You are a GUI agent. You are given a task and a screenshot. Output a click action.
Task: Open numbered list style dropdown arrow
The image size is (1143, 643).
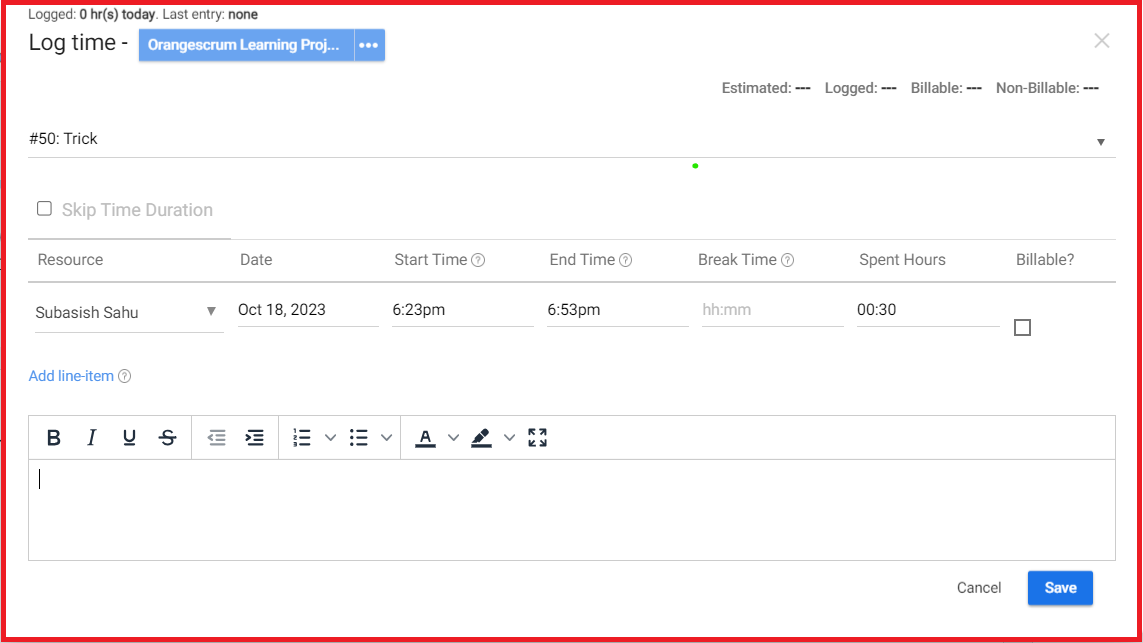tap(330, 437)
